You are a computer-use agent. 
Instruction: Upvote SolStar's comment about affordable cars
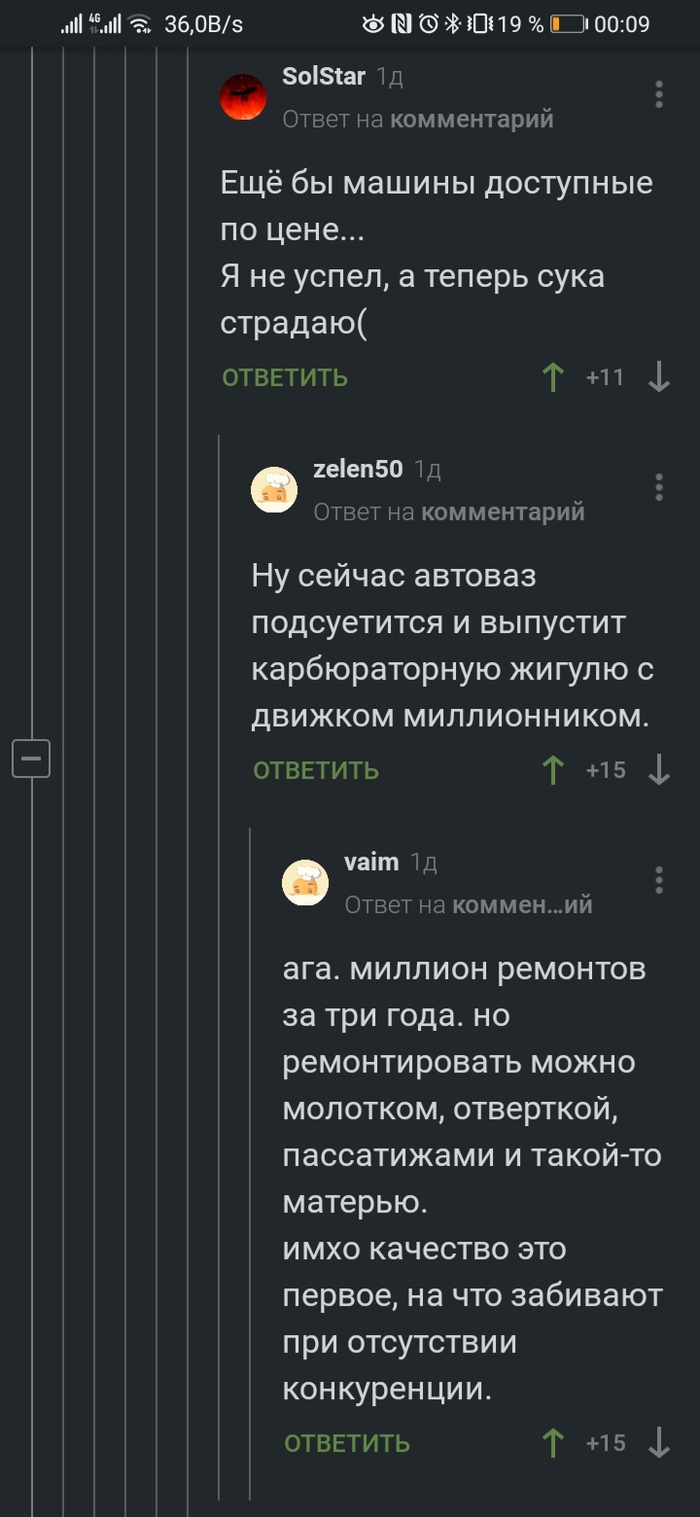point(553,377)
